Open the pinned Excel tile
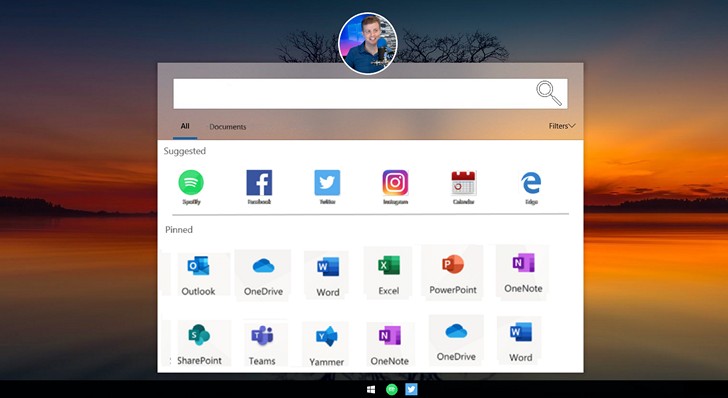728x398 pixels. pos(388,273)
